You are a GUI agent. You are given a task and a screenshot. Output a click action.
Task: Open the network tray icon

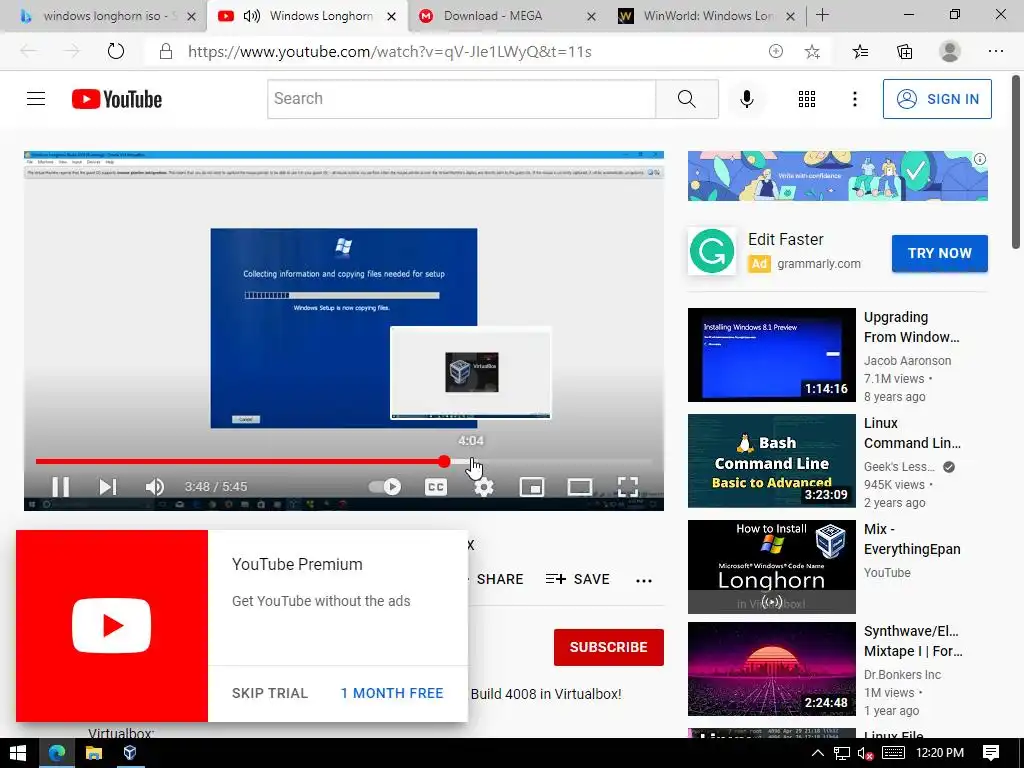842,753
